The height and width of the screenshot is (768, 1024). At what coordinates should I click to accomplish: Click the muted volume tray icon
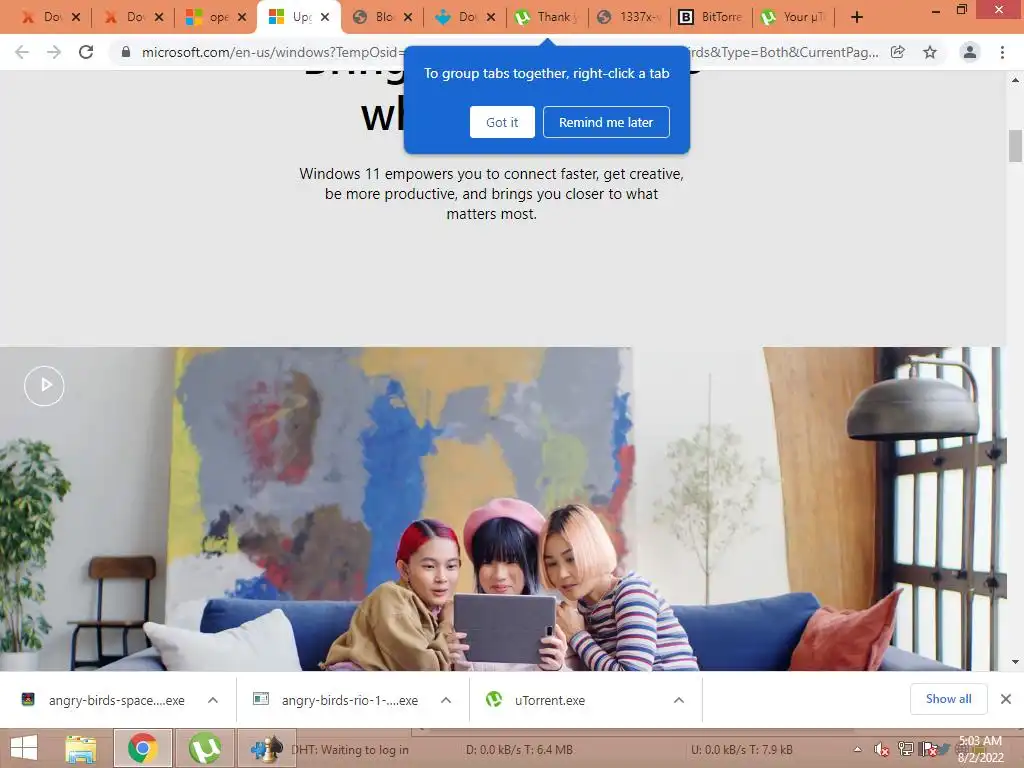[x=882, y=750]
